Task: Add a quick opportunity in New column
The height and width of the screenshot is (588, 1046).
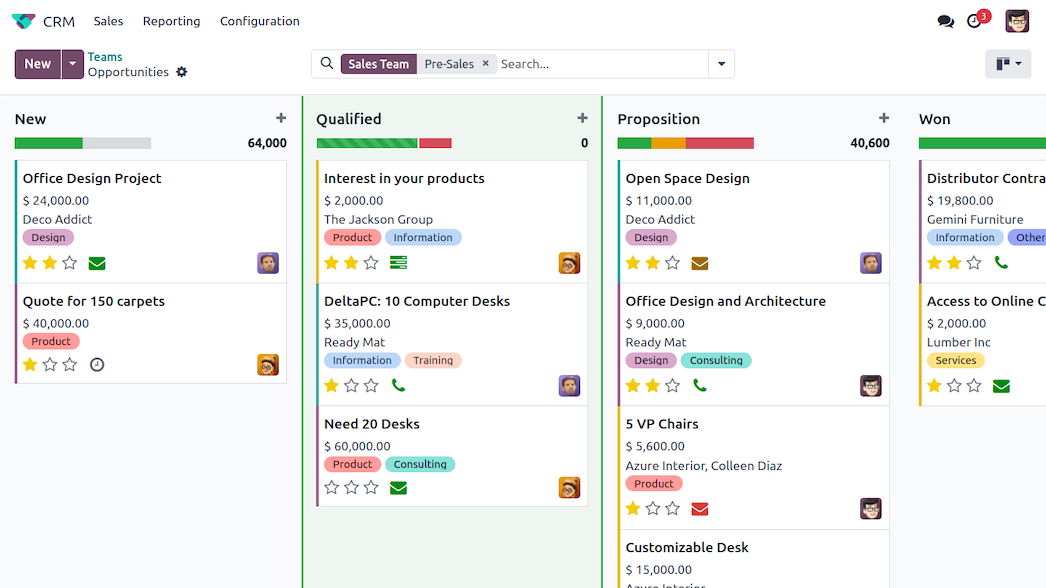Action: click(x=281, y=118)
